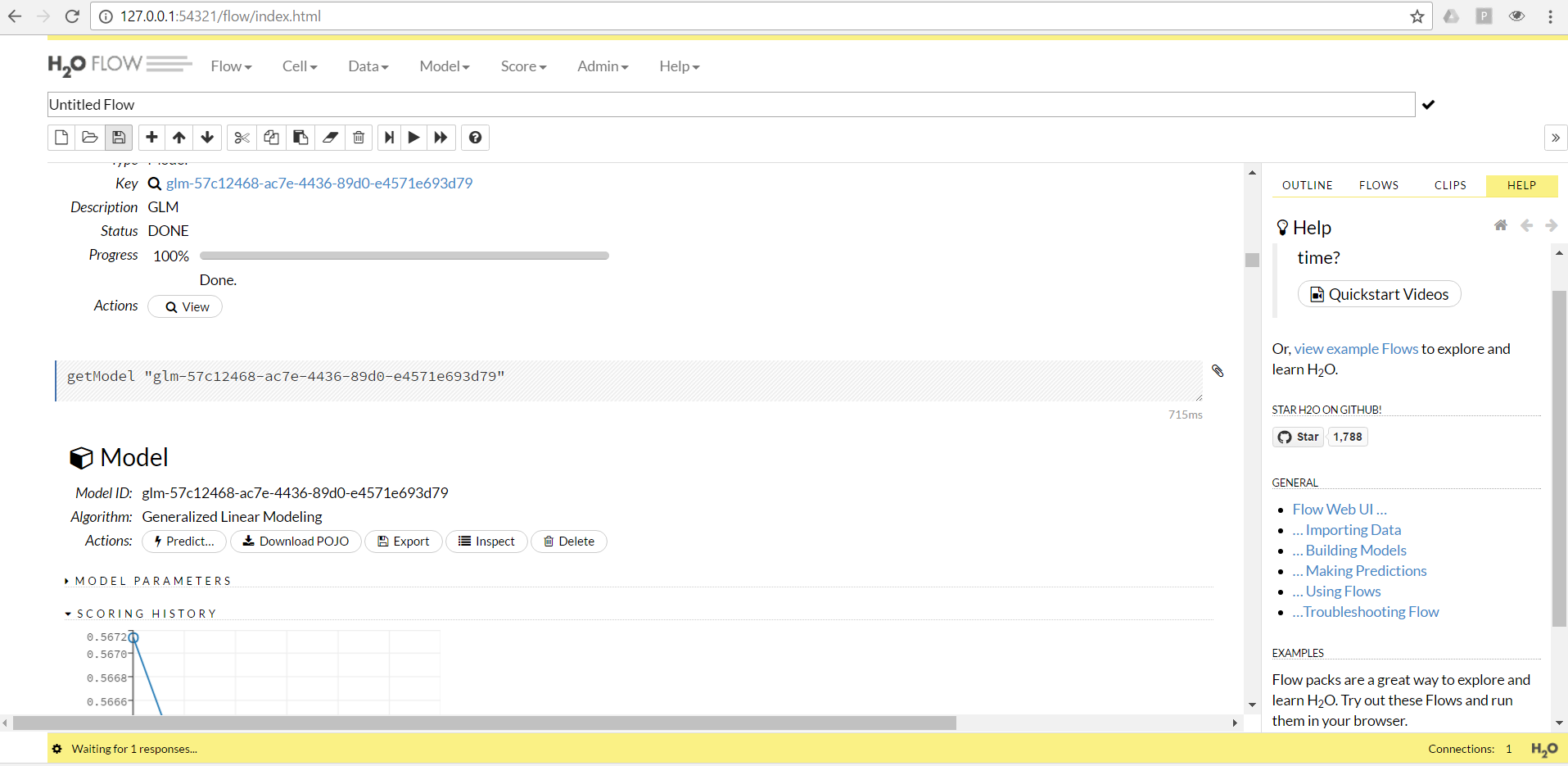
Task: Open the 'Building Models' help link
Action: click(x=1349, y=551)
